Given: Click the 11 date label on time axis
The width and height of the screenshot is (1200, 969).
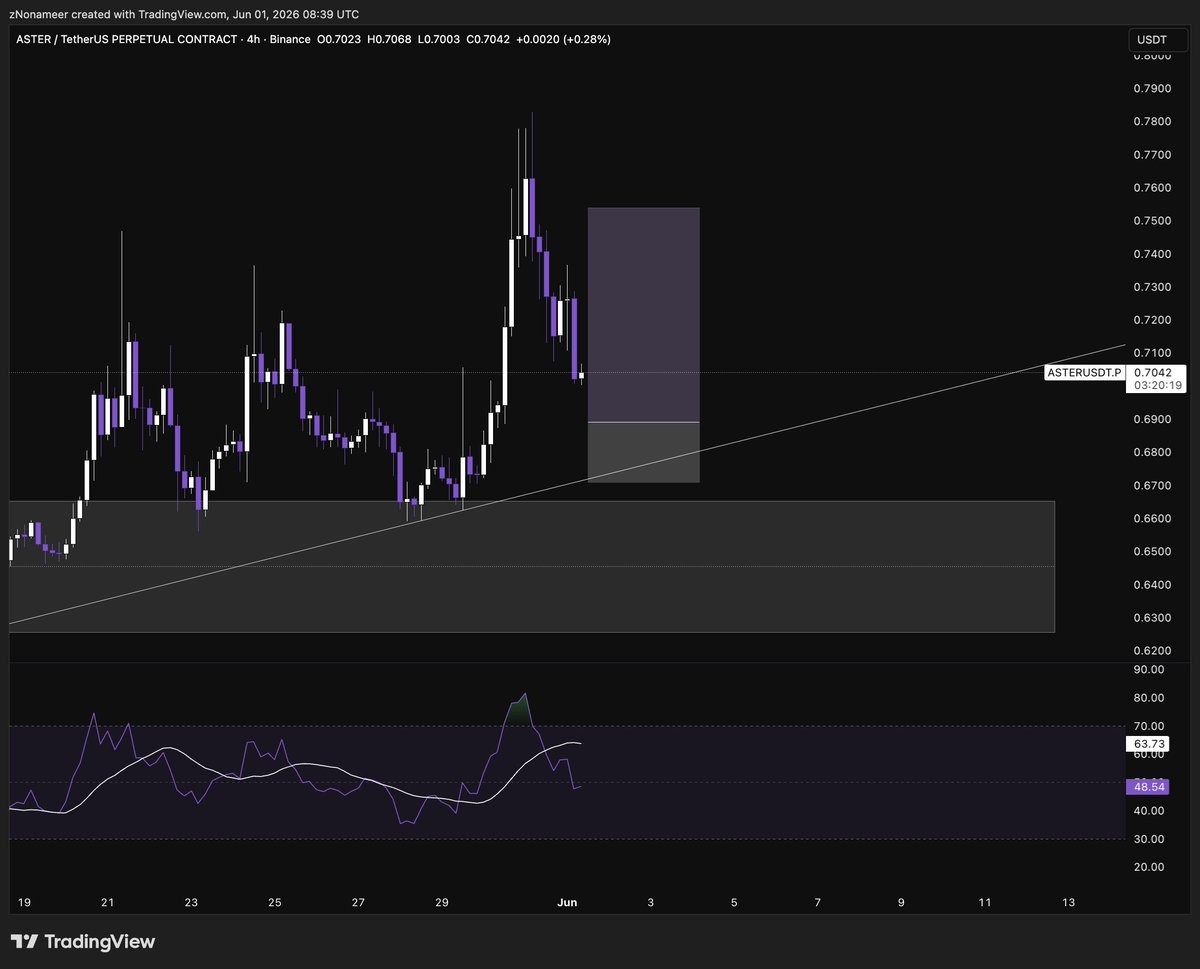Looking at the screenshot, I should [x=985, y=902].
